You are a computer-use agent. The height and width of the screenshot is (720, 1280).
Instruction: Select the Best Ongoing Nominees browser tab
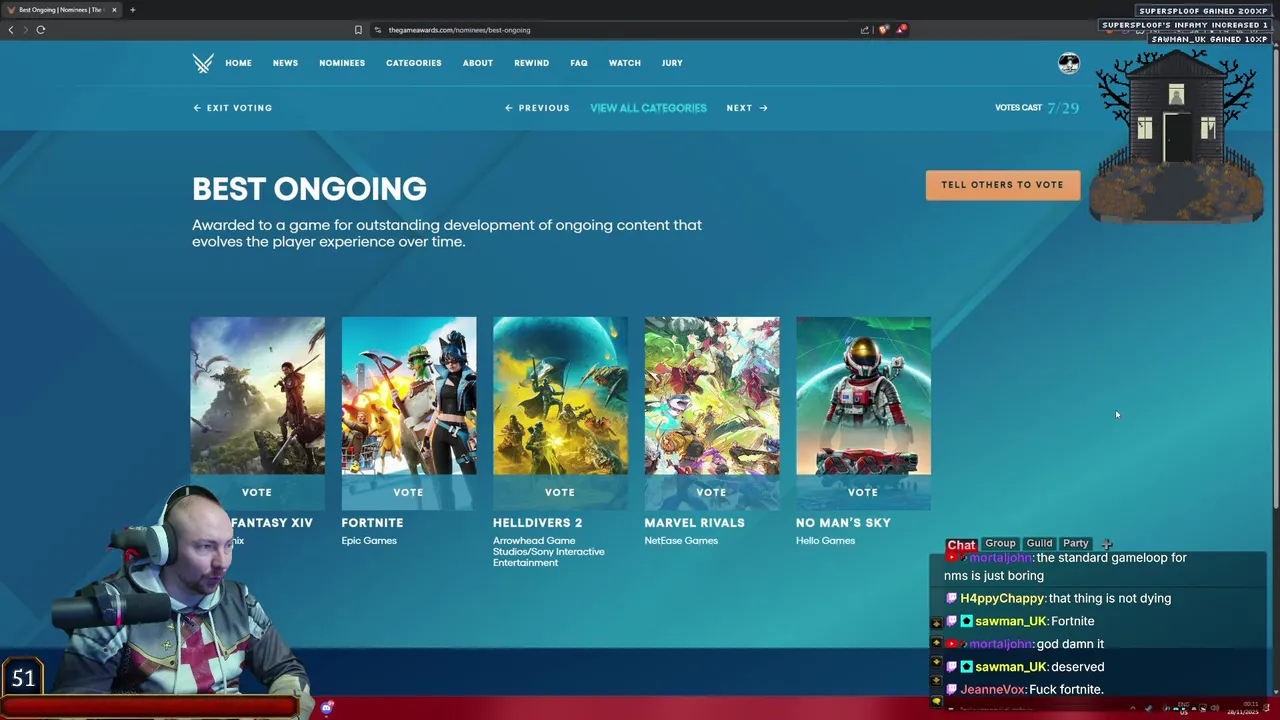[60, 10]
